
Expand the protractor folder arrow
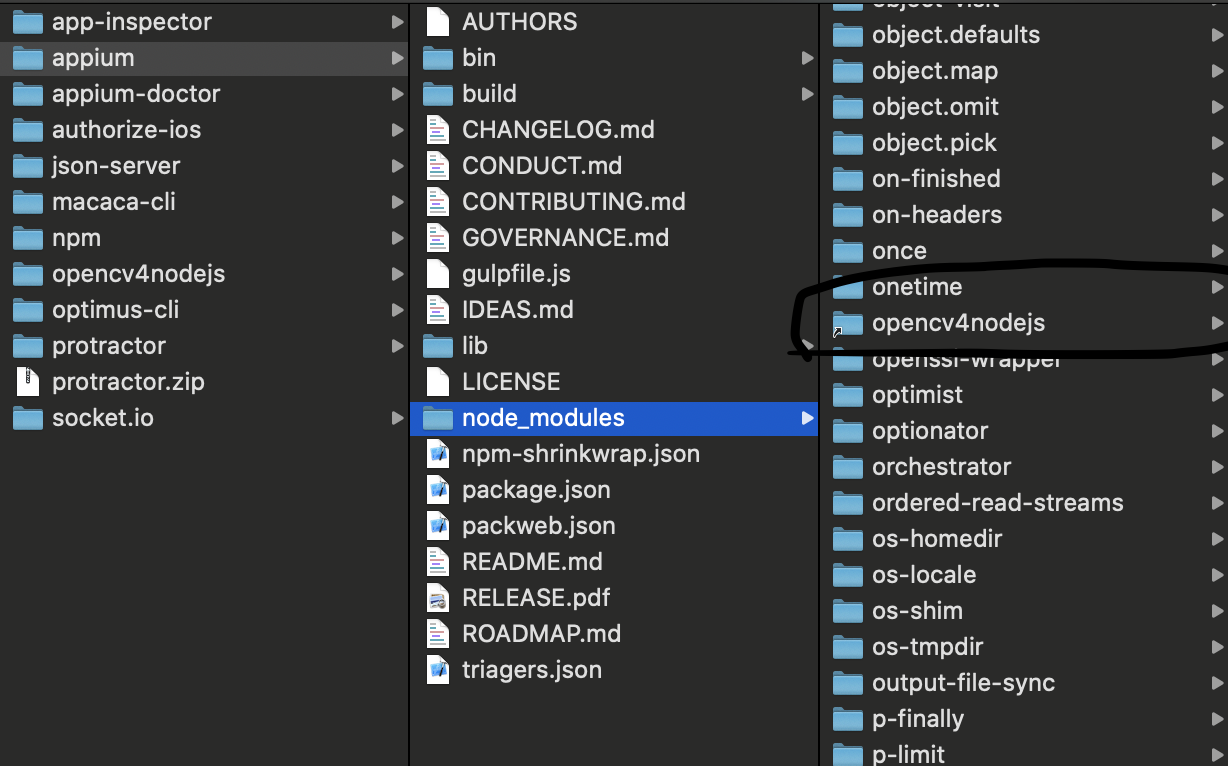[398, 346]
